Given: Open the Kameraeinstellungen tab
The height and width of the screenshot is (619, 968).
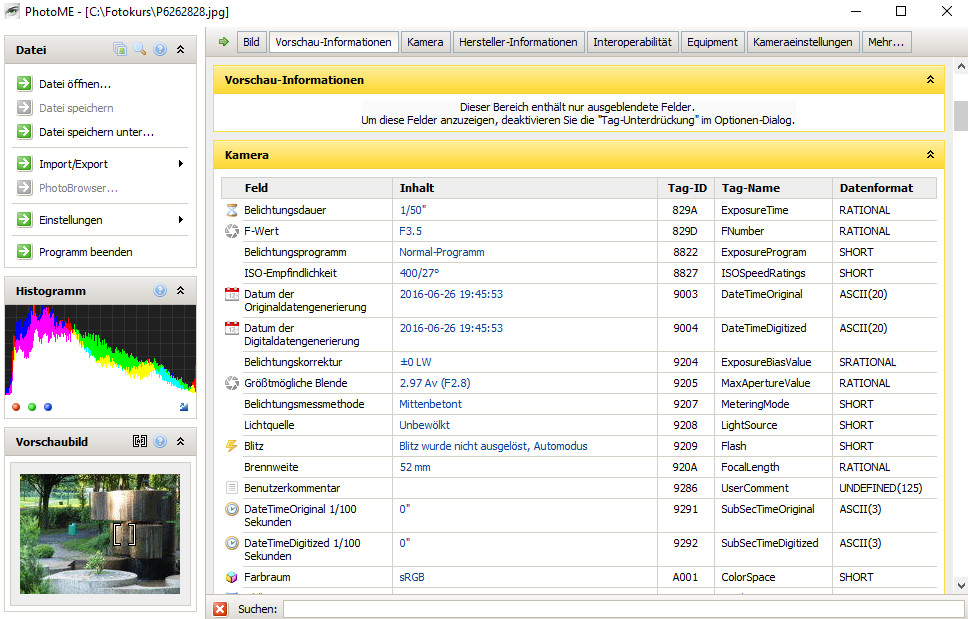Looking at the screenshot, I should [804, 42].
